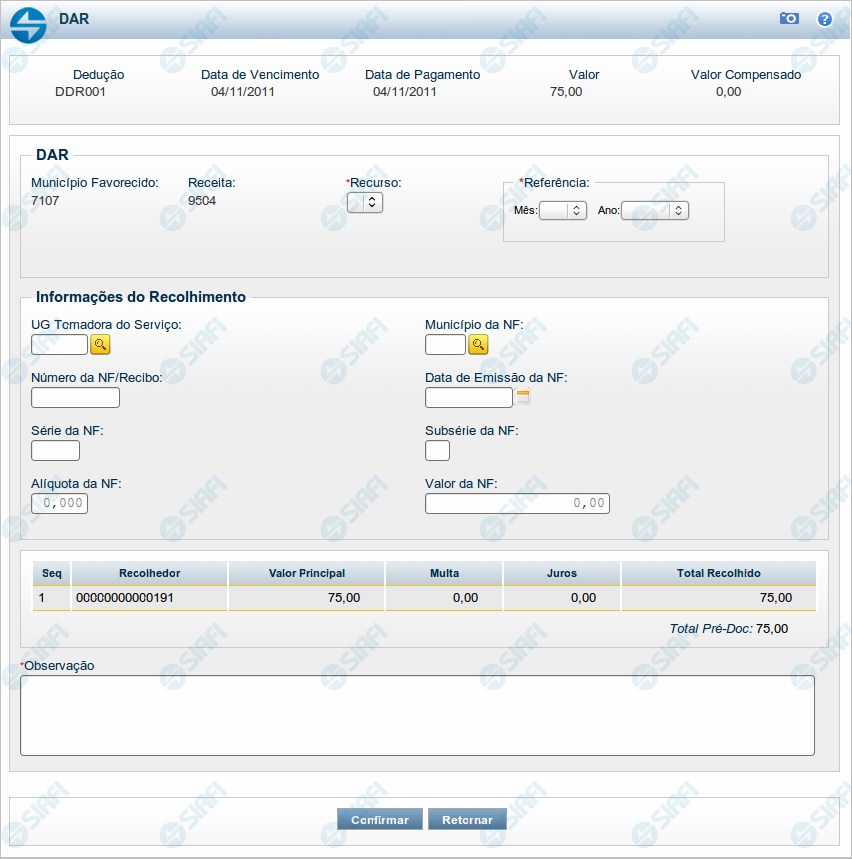Open UG Tomadora do Serviço search lookup
Viewport: 852px width, 859px height.
100,344
